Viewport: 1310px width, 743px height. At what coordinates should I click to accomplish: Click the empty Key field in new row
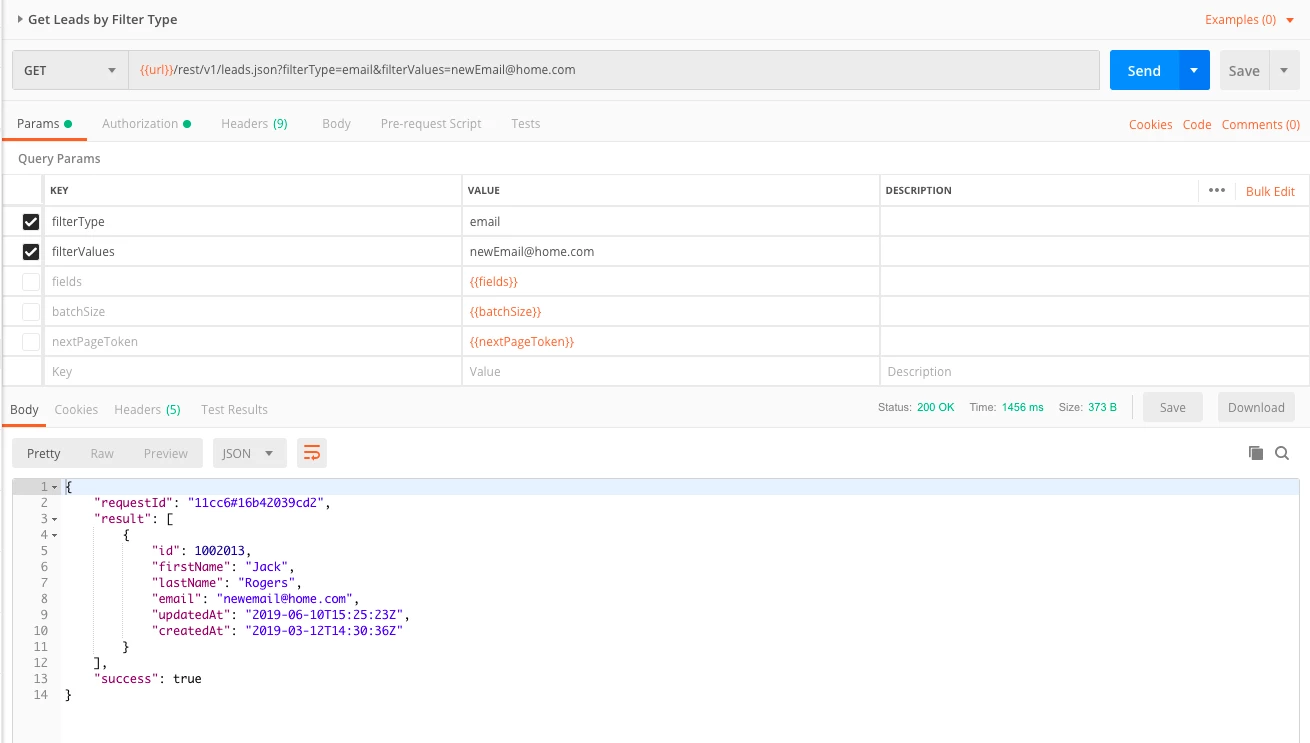tap(252, 371)
